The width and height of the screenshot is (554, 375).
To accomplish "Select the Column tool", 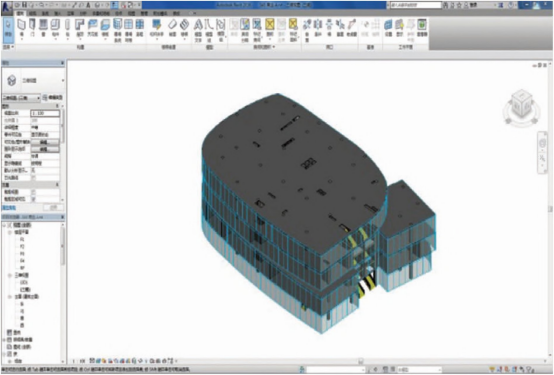I will coord(67,28).
